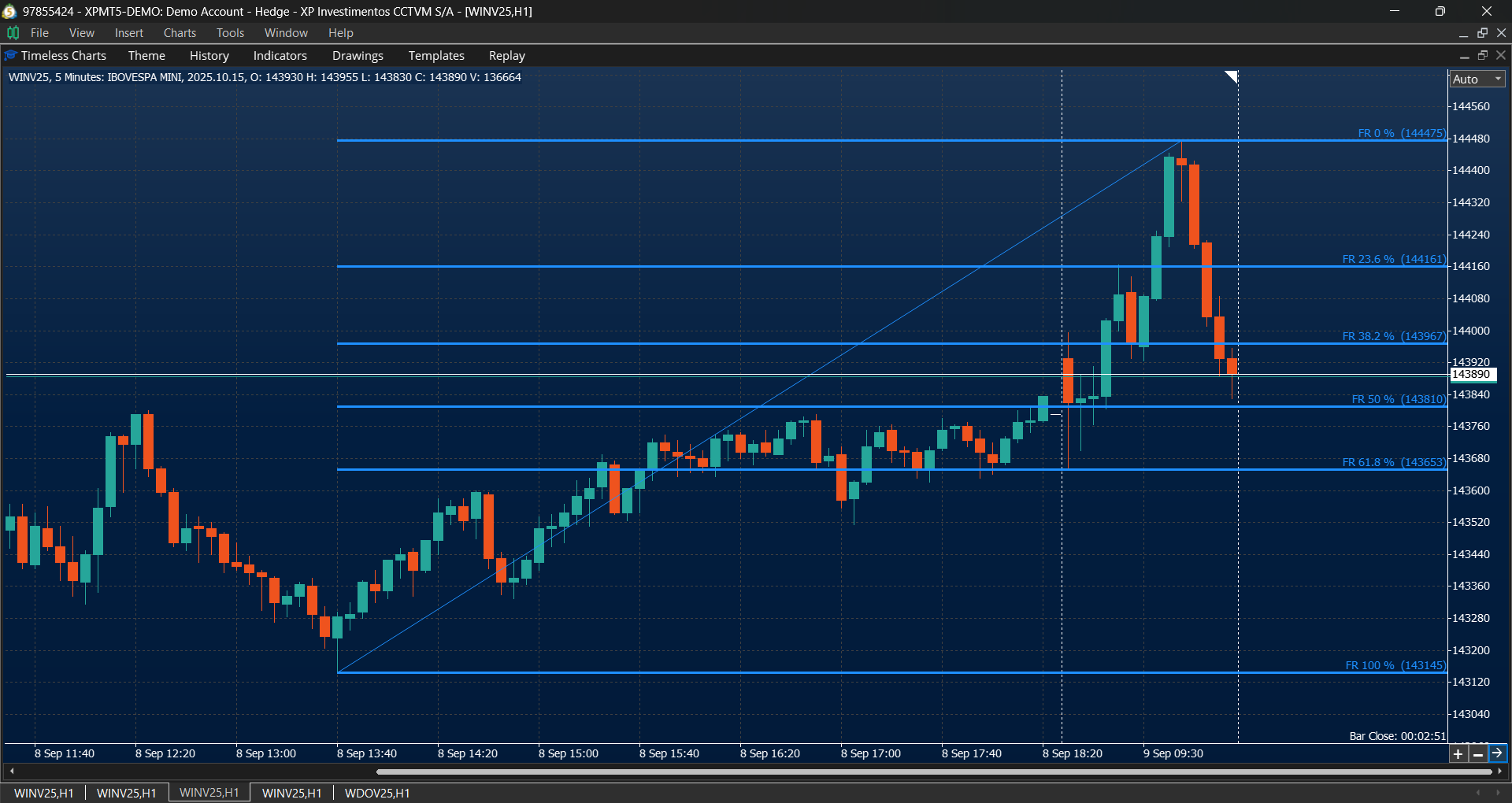Click the left arrow of the horizontal scrollbar
This screenshot has height=803, width=1512.
[11, 772]
